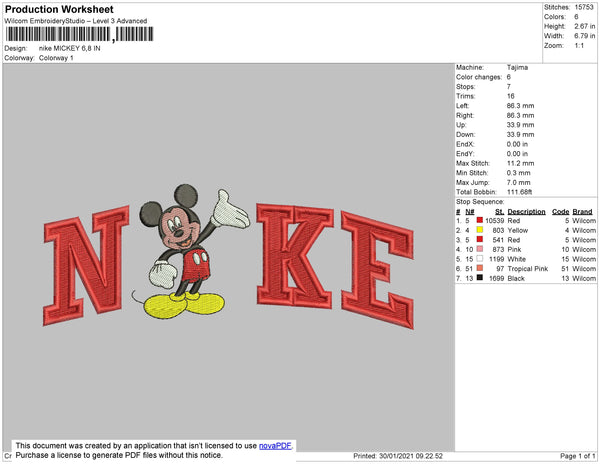The width and height of the screenshot is (600, 464).
Task: Click the 'Colorway 1' value
Action: click(56, 58)
